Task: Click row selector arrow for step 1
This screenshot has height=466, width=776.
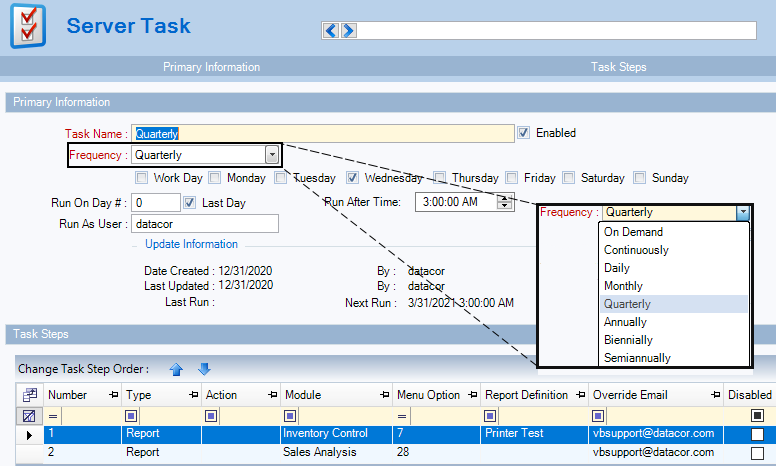Action: [x=29, y=435]
